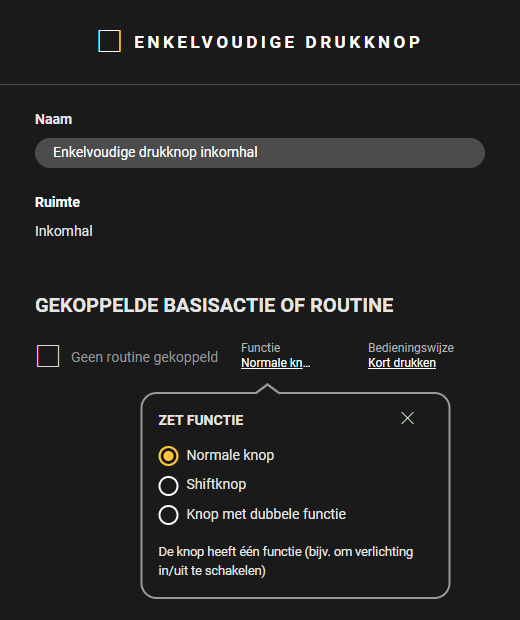This screenshot has width=520, height=620.
Task: Focus the Naam input field
Action: click(x=260, y=153)
